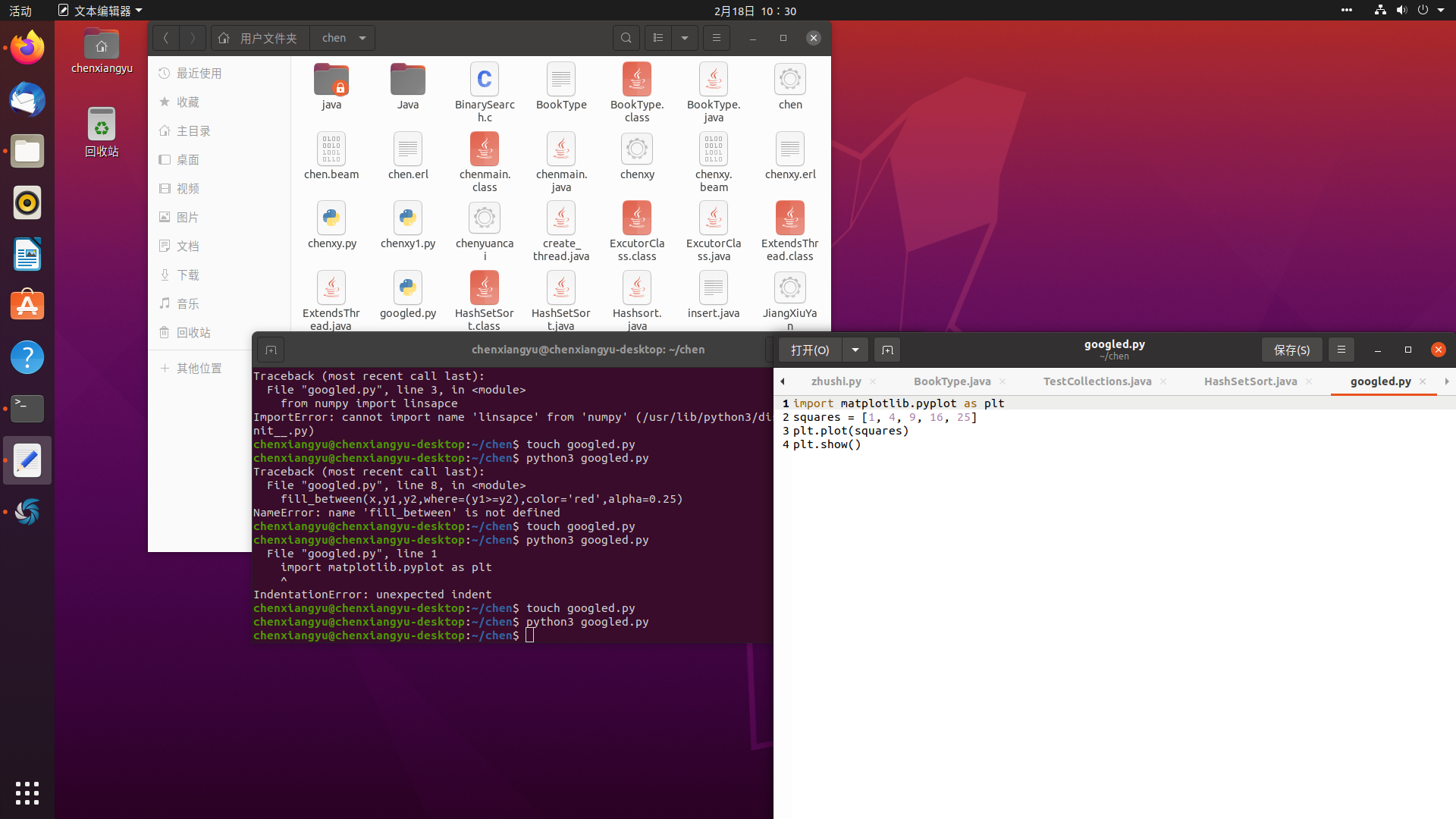This screenshot has width=1456, height=819.
Task: Toggle list view in file manager
Action: [x=658, y=38]
